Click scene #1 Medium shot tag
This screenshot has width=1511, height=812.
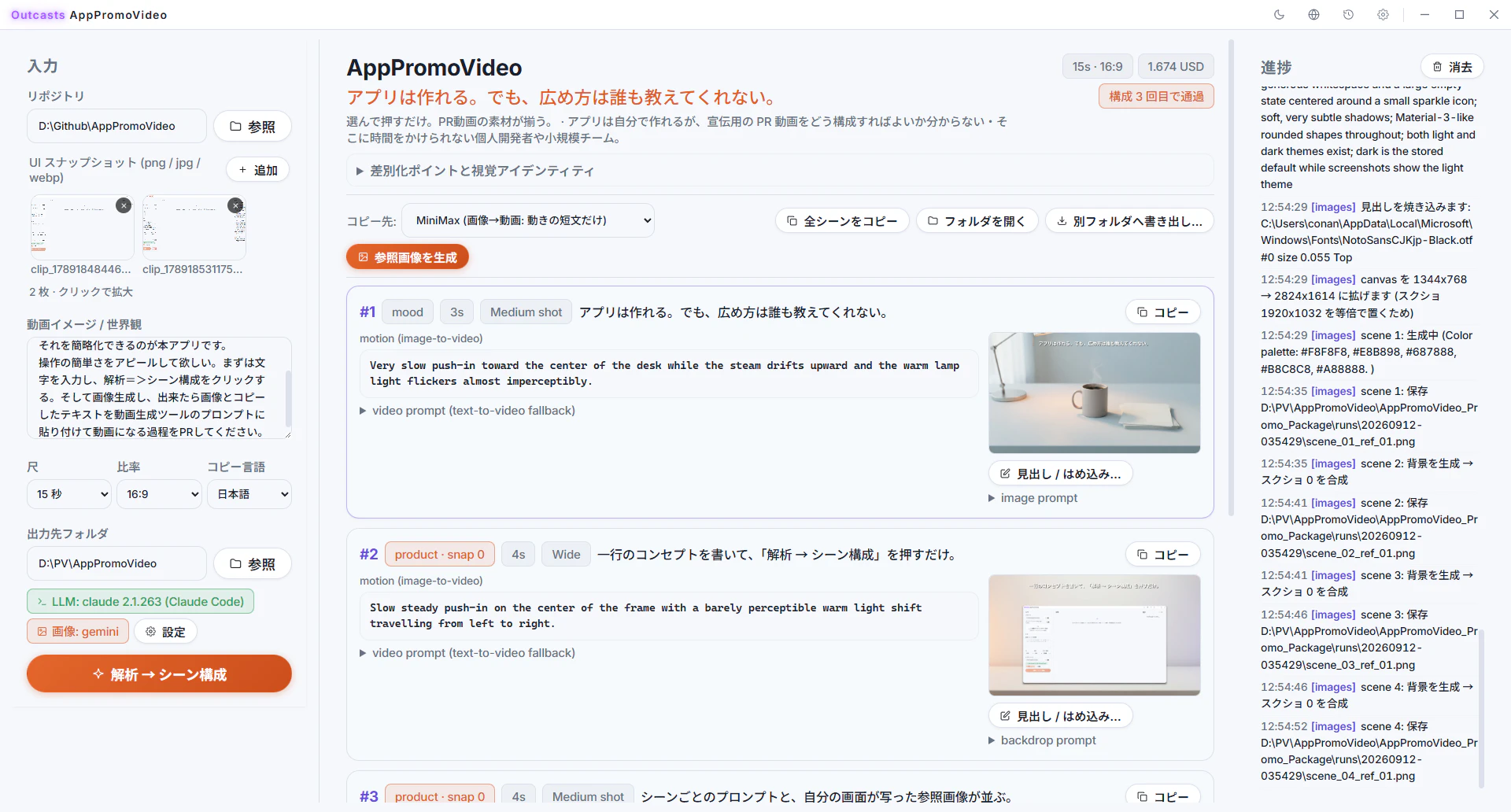[x=526, y=312]
